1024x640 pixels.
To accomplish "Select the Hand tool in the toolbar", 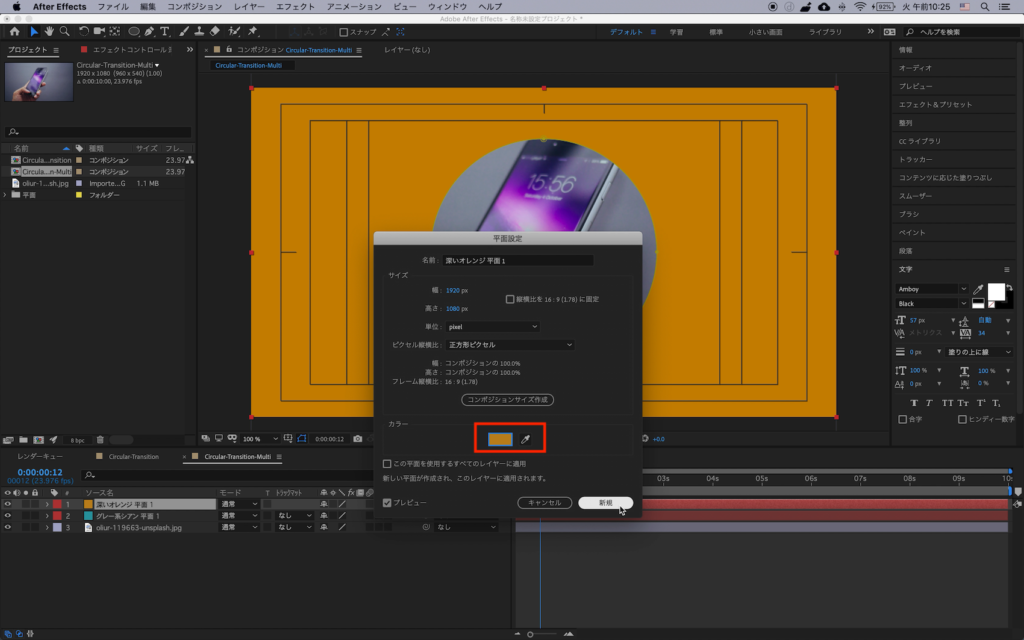I will point(49,32).
